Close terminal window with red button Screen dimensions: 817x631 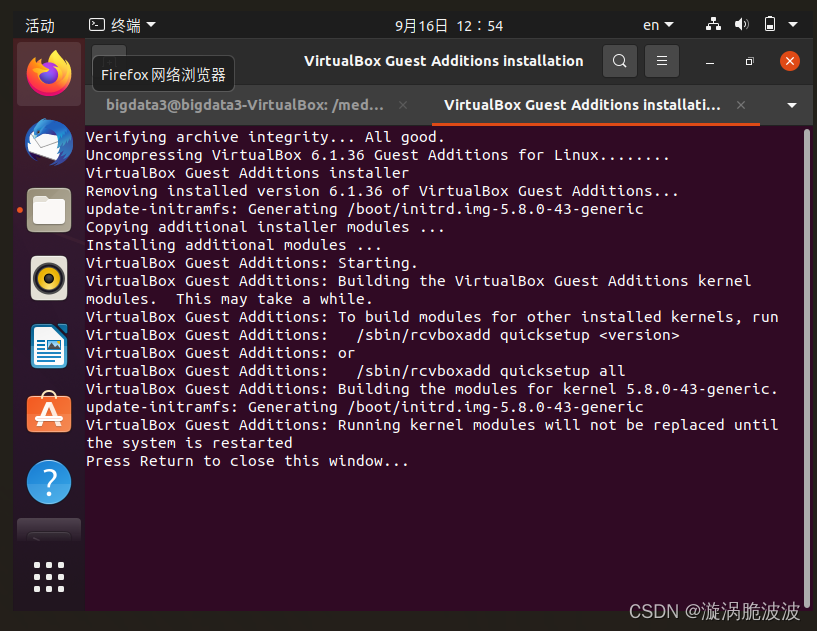coord(790,61)
